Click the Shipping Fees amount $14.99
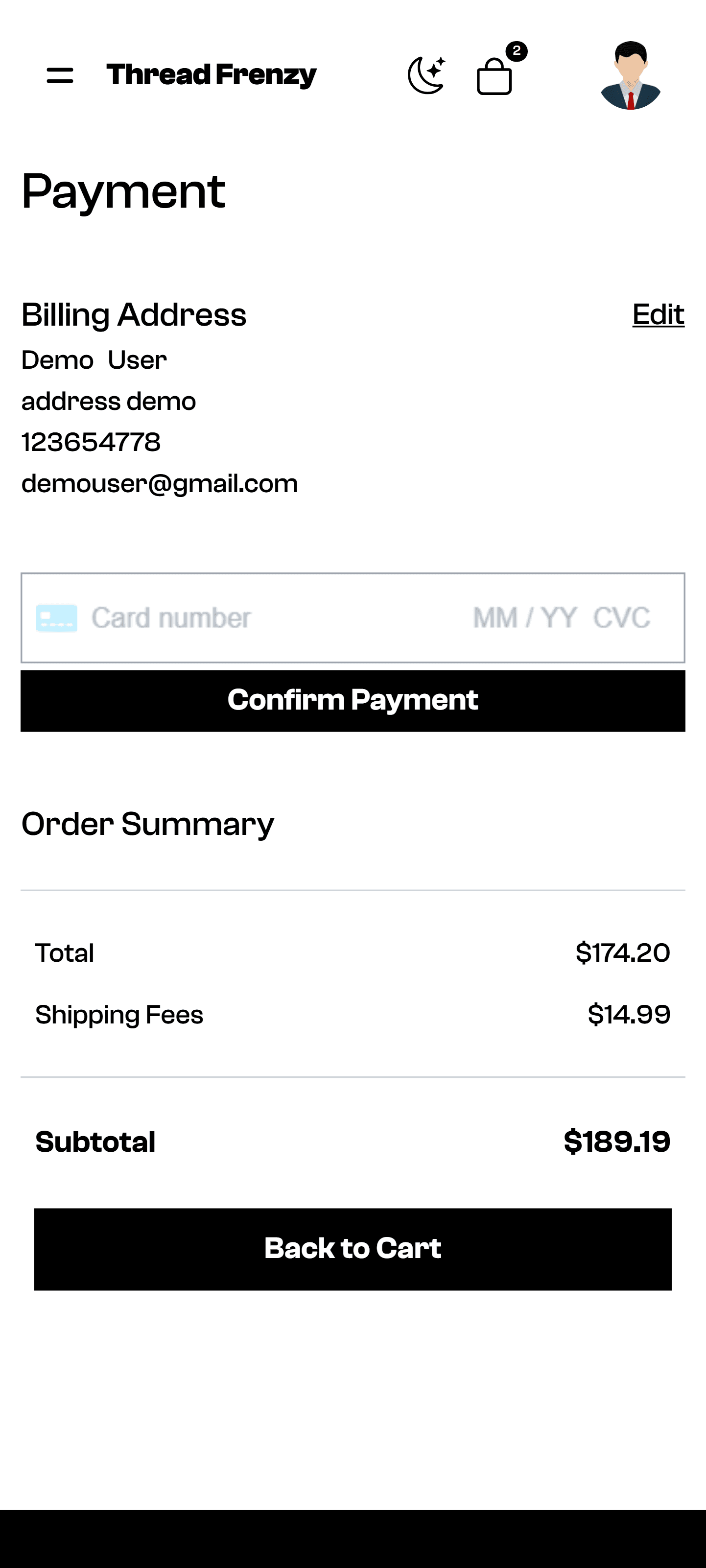The width and height of the screenshot is (706, 1568). [629, 1015]
